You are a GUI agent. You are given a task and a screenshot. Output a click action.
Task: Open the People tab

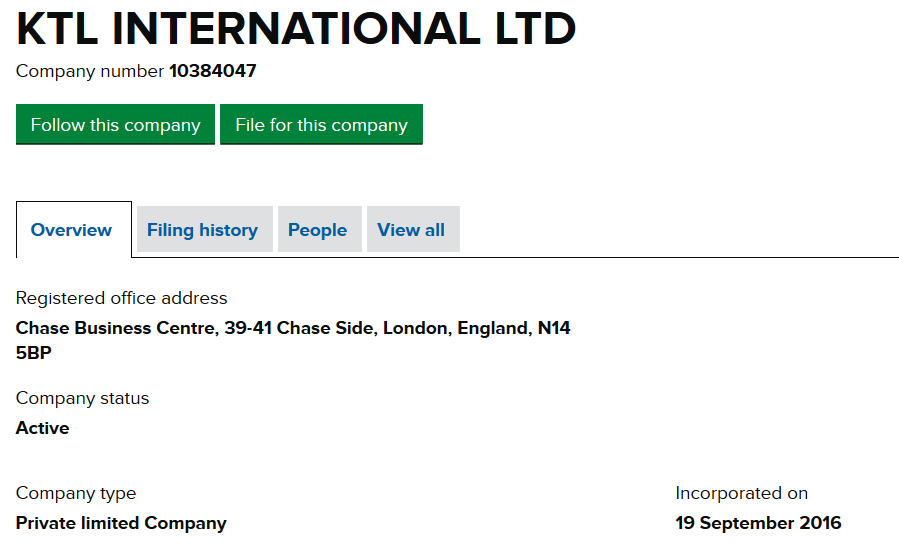(x=318, y=230)
